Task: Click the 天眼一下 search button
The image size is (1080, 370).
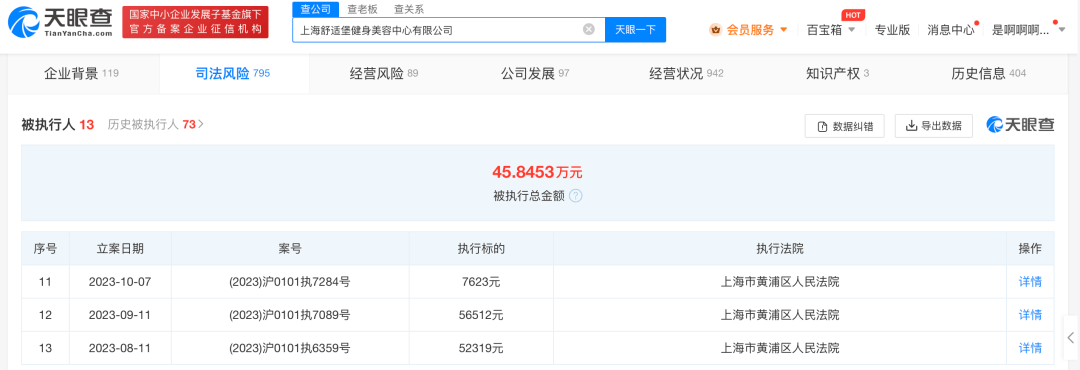Action: click(x=635, y=30)
